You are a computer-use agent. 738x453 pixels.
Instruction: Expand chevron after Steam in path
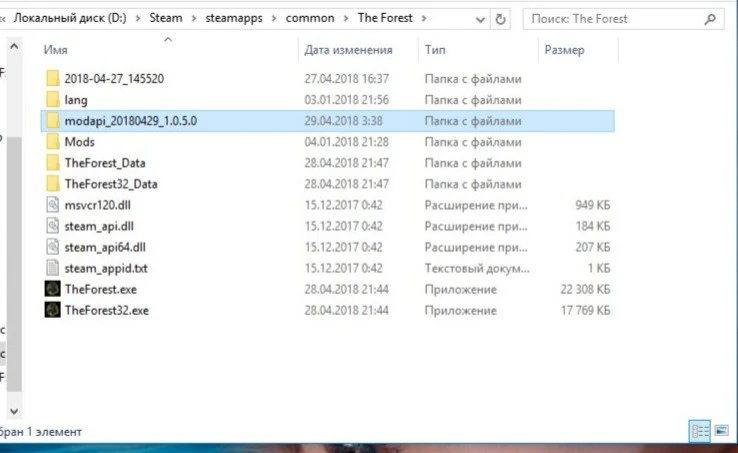193,19
